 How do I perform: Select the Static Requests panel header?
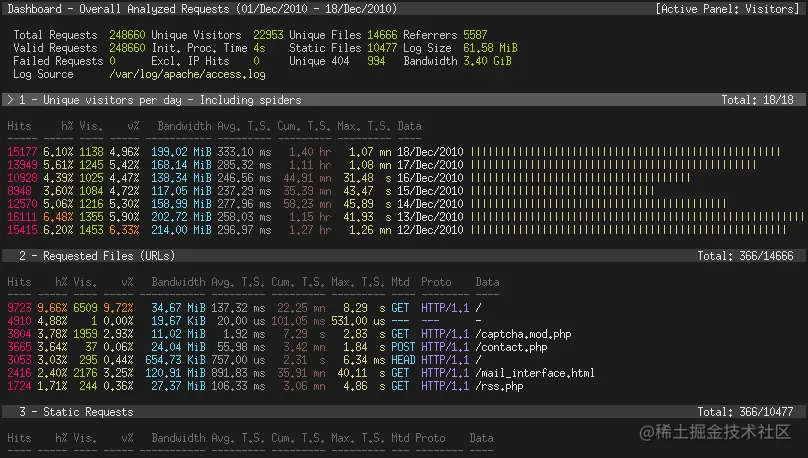click(403, 412)
